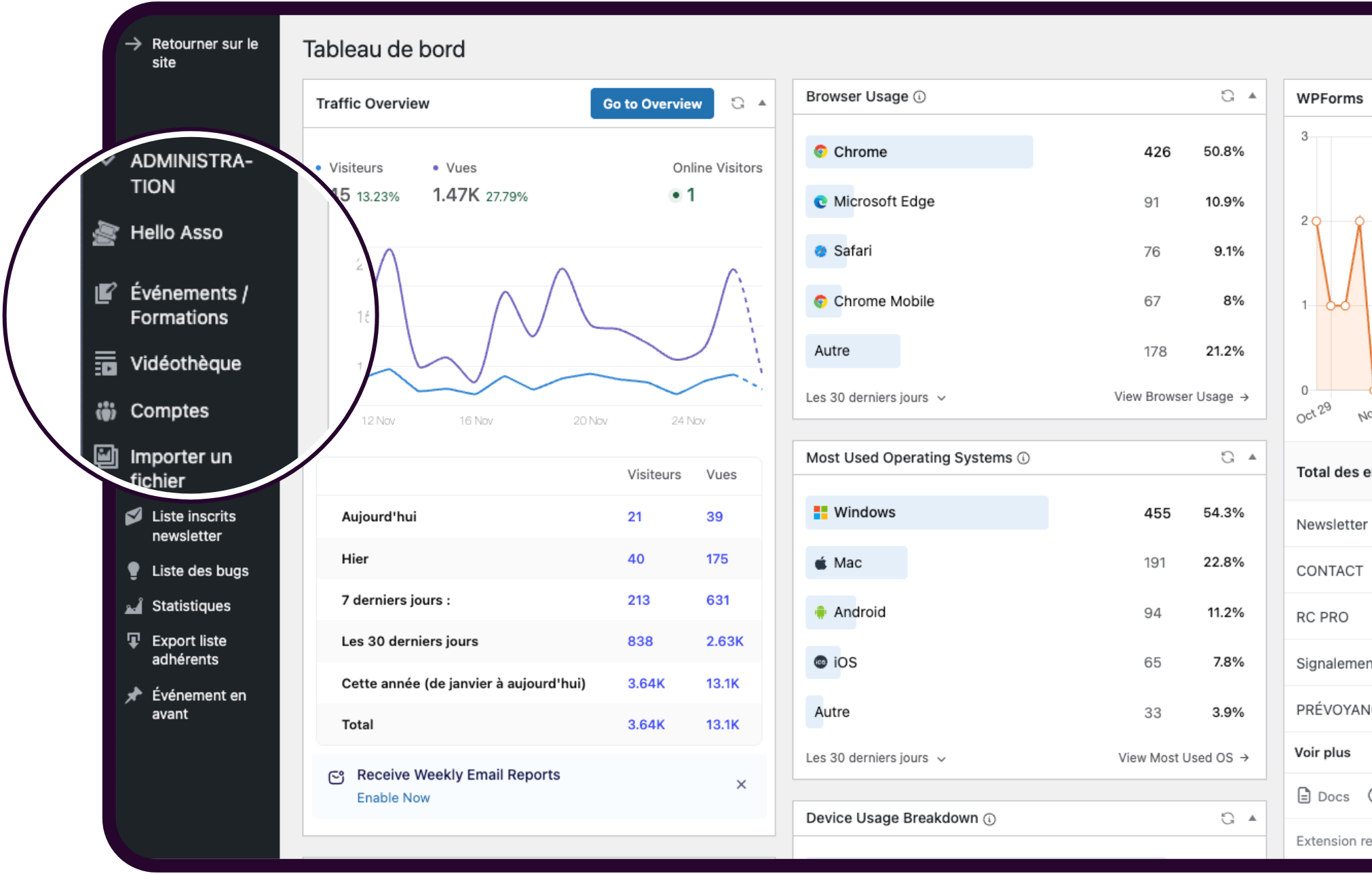The image size is (1372, 874).
Task: Dismiss the weekly email reports notice
Action: click(741, 784)
